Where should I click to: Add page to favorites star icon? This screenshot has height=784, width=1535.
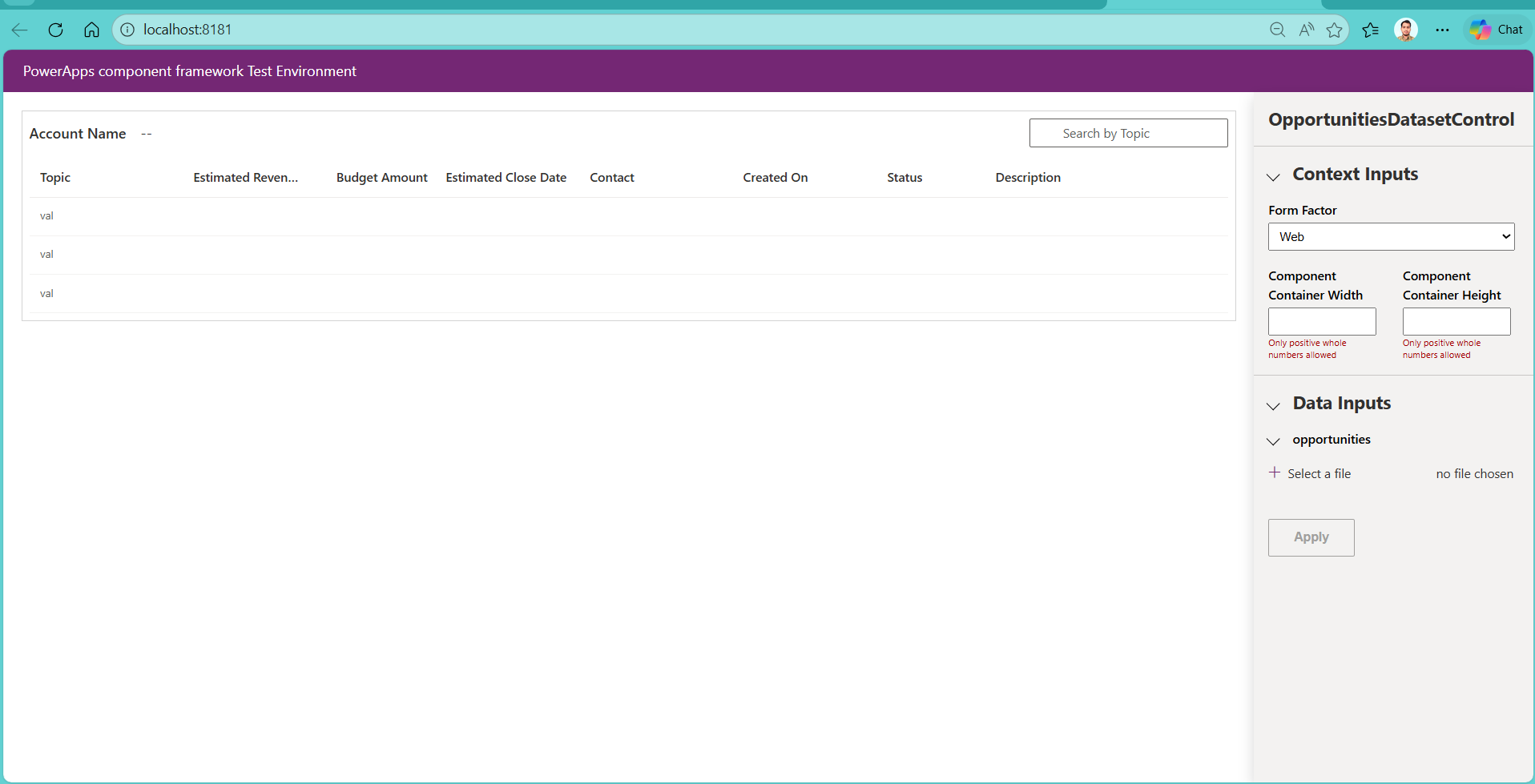[x=1334, y=30]
